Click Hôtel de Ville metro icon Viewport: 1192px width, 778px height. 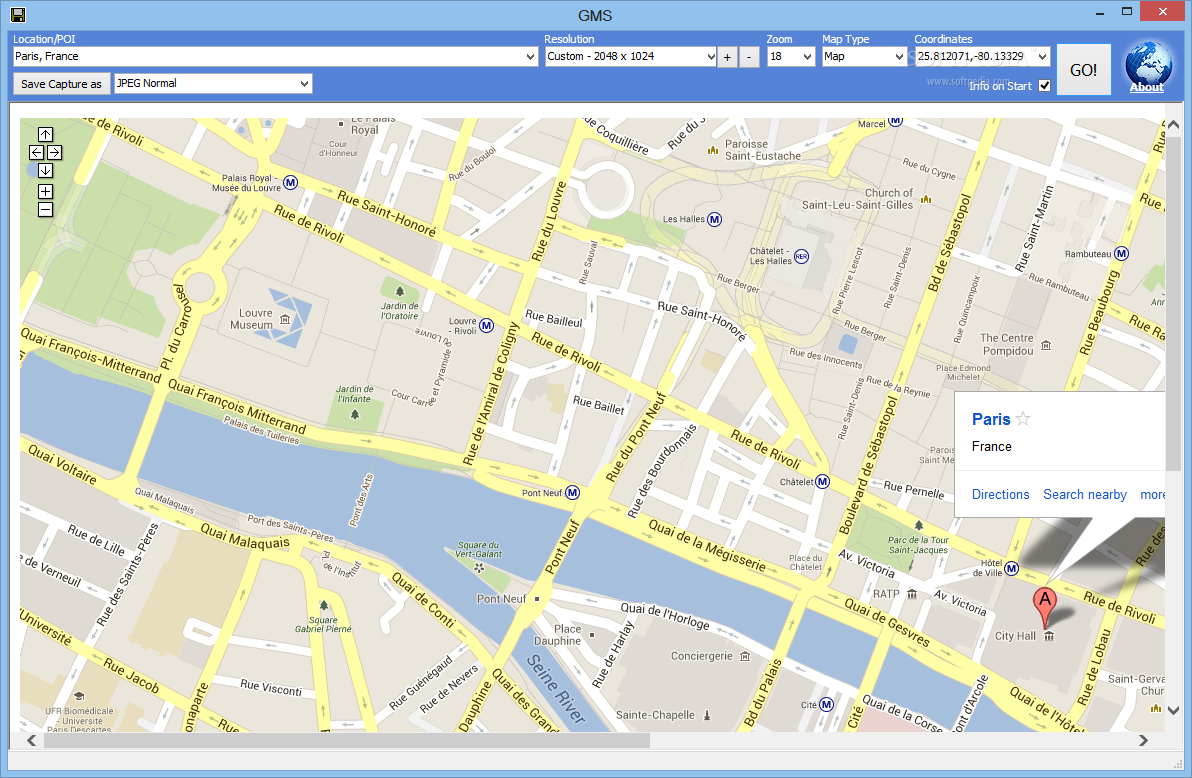pos(1011,568)
